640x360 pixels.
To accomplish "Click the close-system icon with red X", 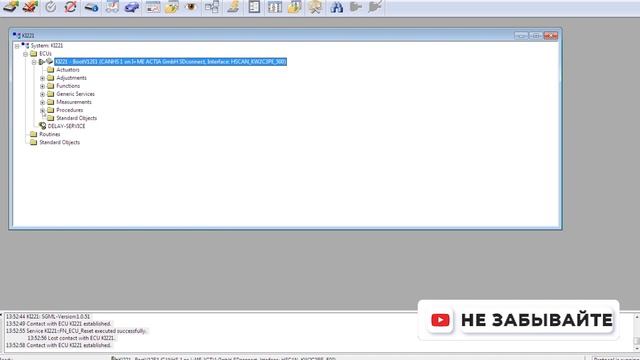I will [30, 7].
